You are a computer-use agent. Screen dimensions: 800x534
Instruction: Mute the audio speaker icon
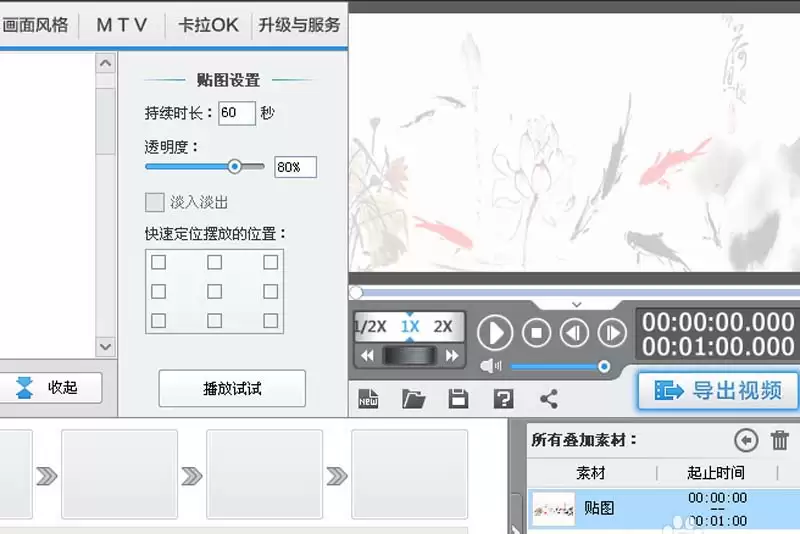coord(491,366)
